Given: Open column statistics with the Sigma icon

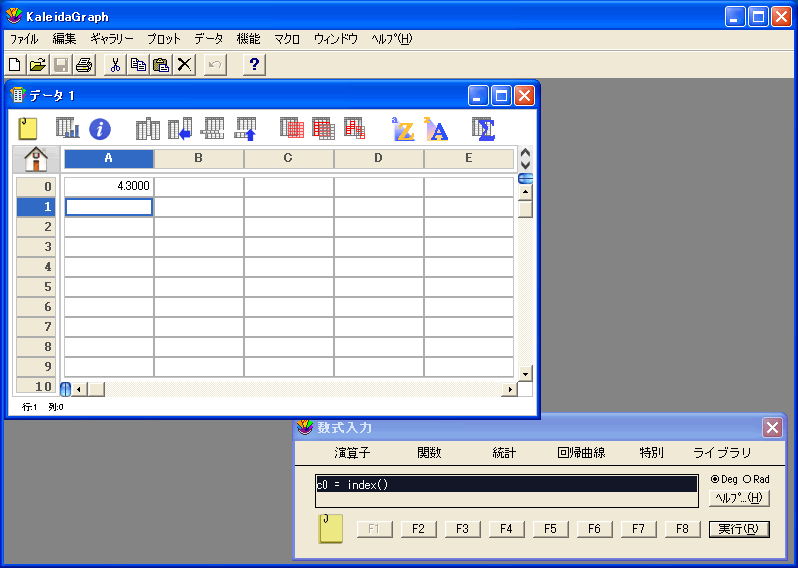Looking at the screenshot, I should pyautogui.click(x=483, y=129).
